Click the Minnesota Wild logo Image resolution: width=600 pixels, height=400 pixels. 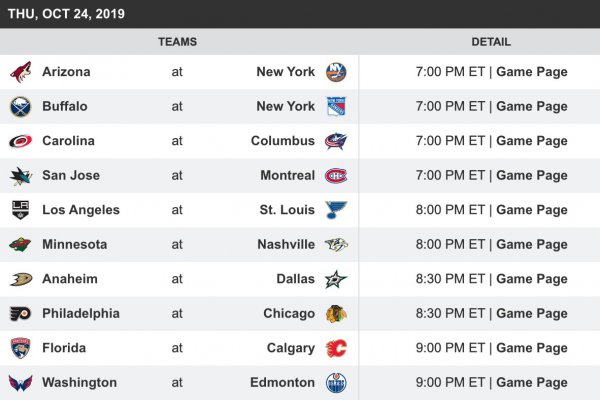point(21,245)
